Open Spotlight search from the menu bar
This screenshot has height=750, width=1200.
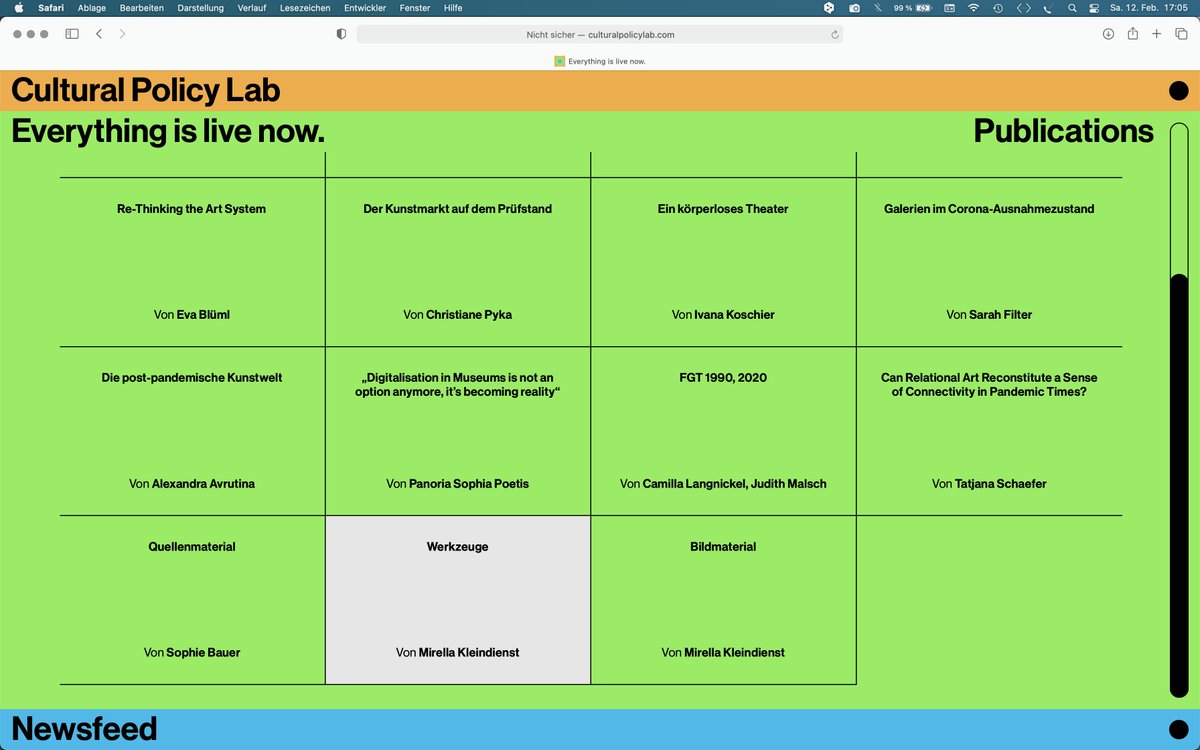pyautogui.click(x=1071, y=8)
